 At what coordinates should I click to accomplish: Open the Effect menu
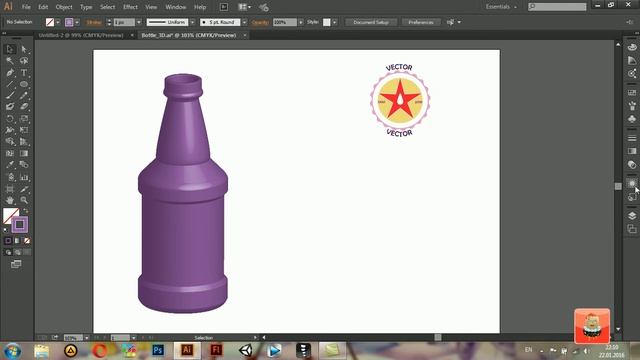[130, 7]
